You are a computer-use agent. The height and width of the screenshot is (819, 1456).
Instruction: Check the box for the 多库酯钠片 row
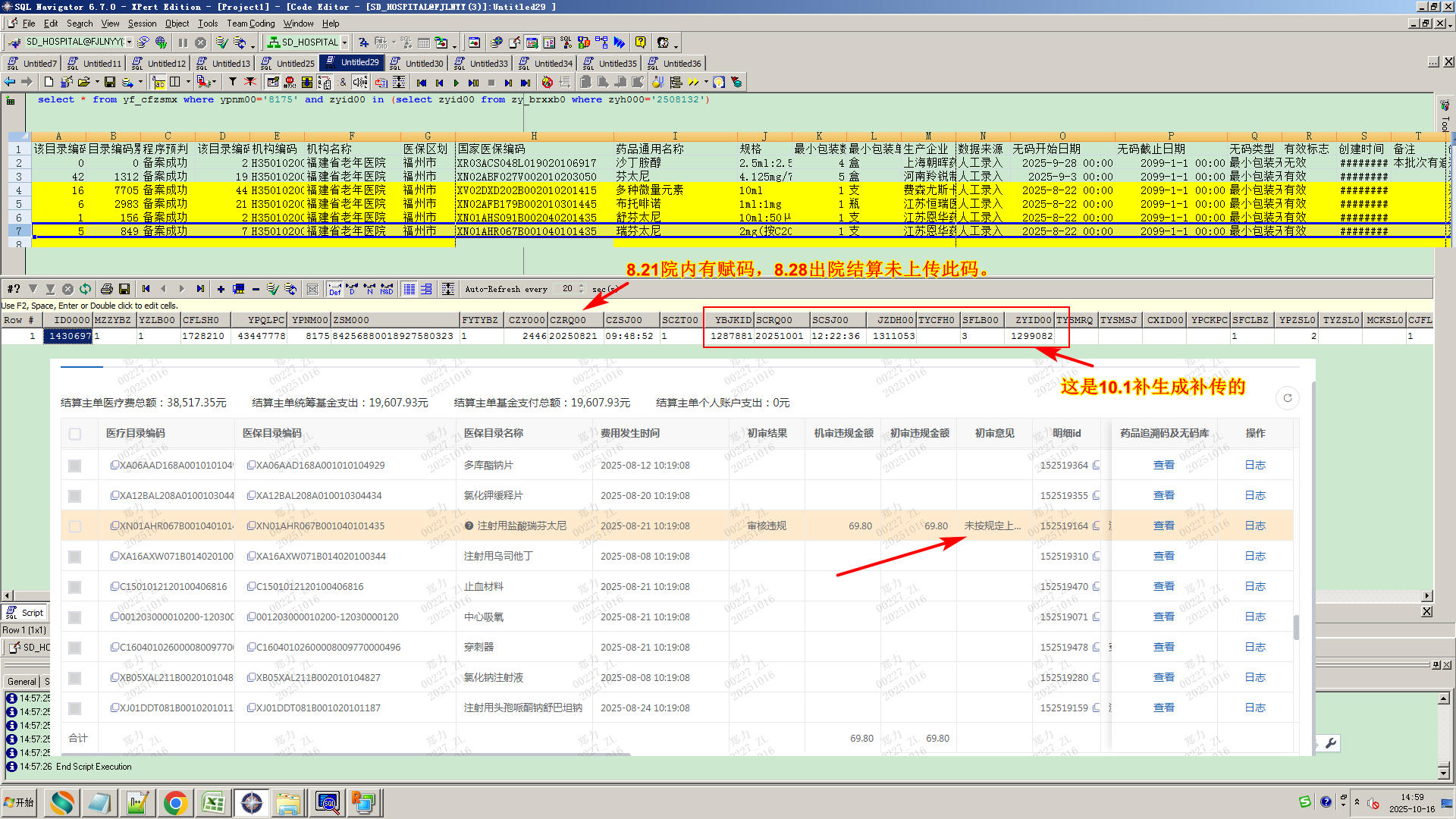[x=74, y=466]
